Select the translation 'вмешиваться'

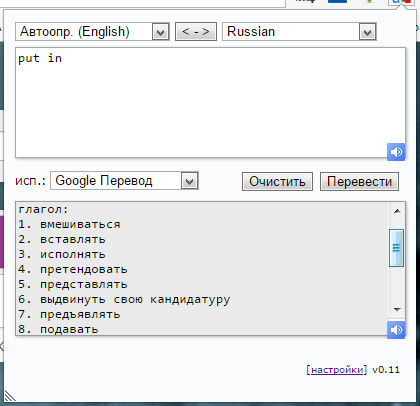(80, 224)
